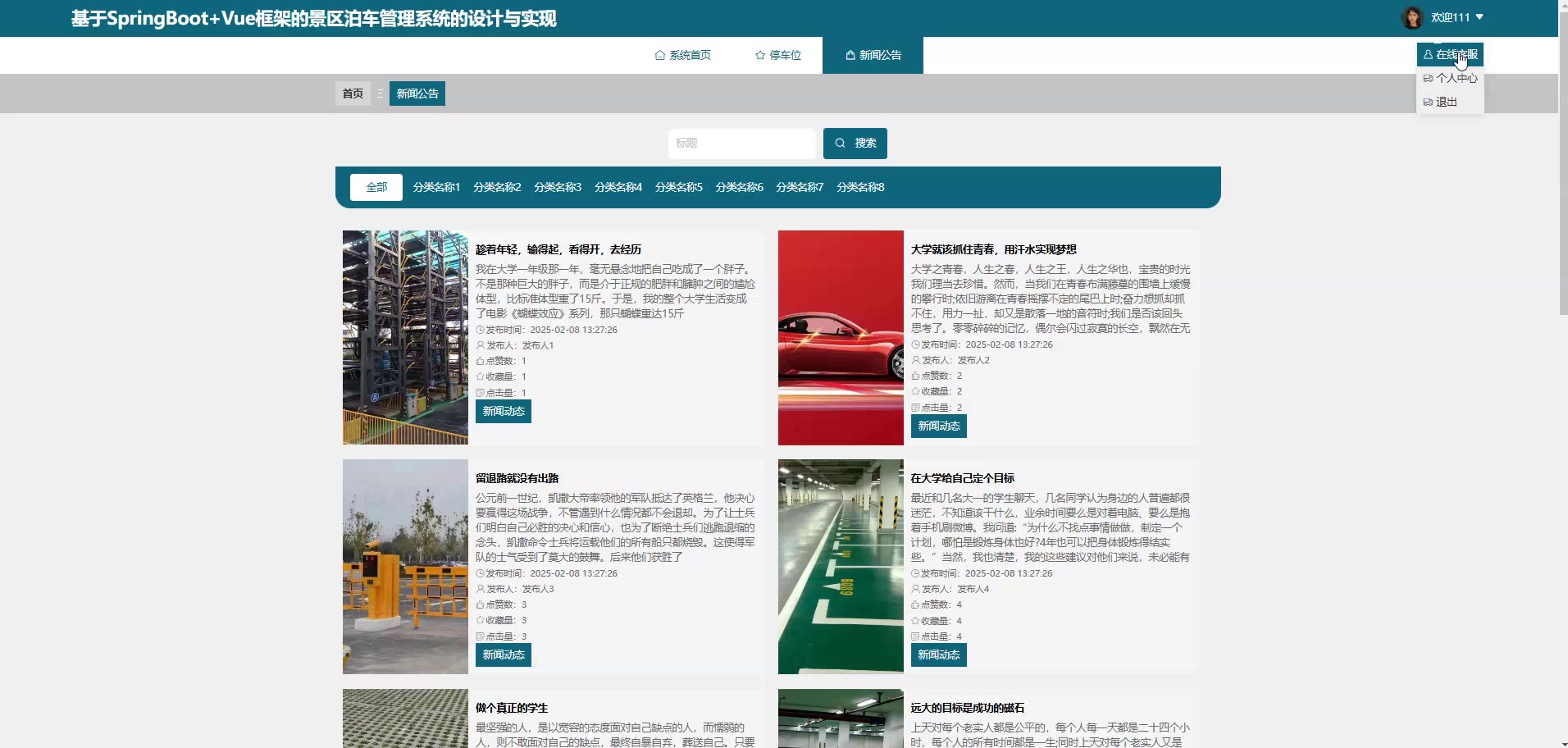Screen dimensions: 1568x748
Task: Open the stacked parking garage thumbnail
Action: tap(405, 338)
